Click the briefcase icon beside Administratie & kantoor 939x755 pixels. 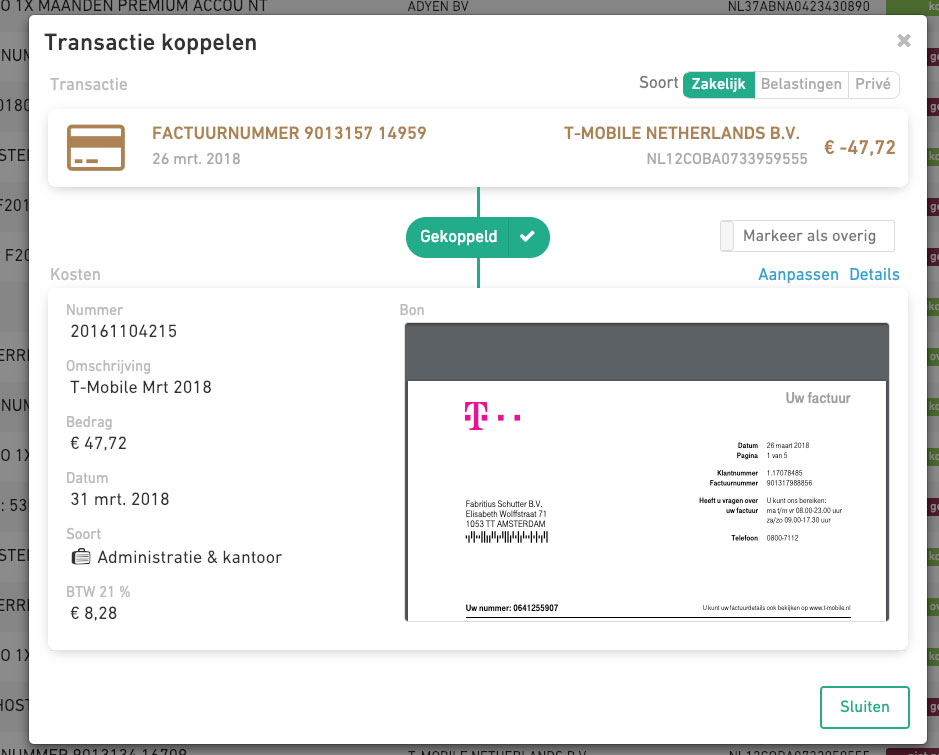[x=81, y=557]
